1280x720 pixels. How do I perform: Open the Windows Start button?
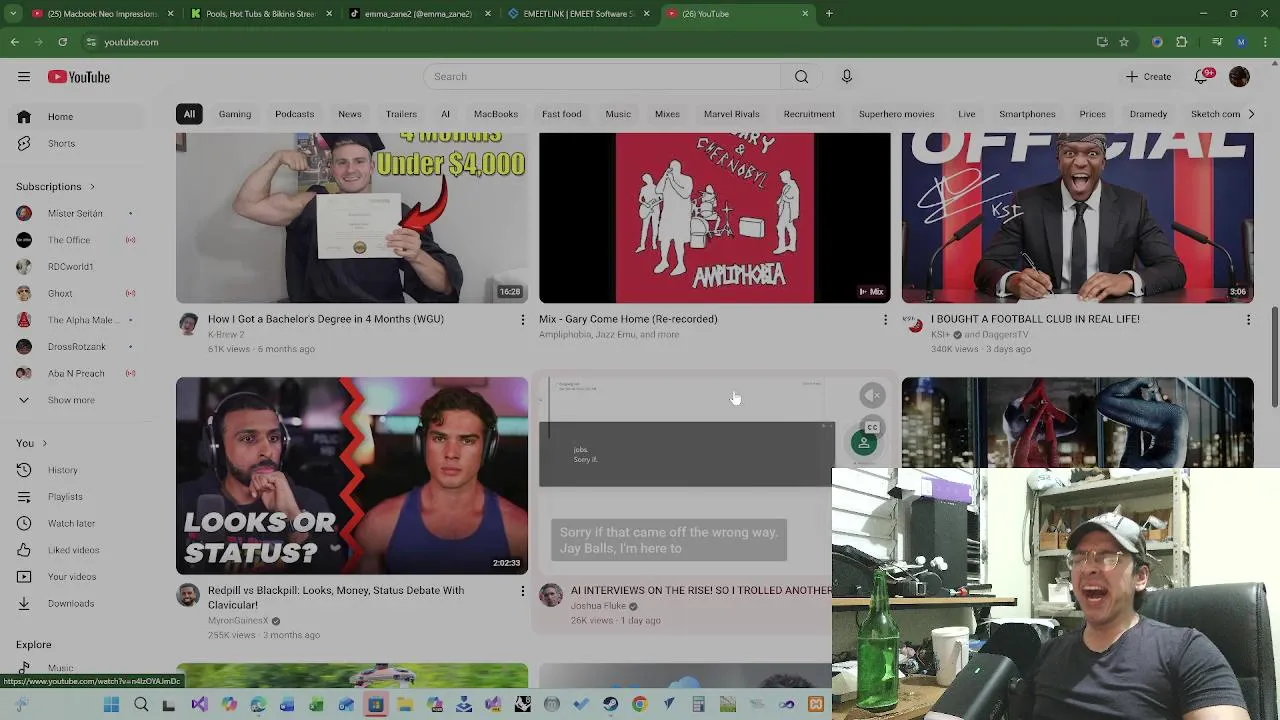(111, 705)
